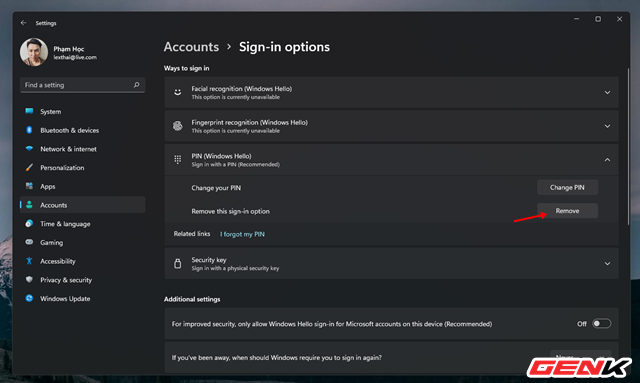Viewport: 640px width, 383px height.
Task: Click the PIN keypad icon
Action: point(178,159)
